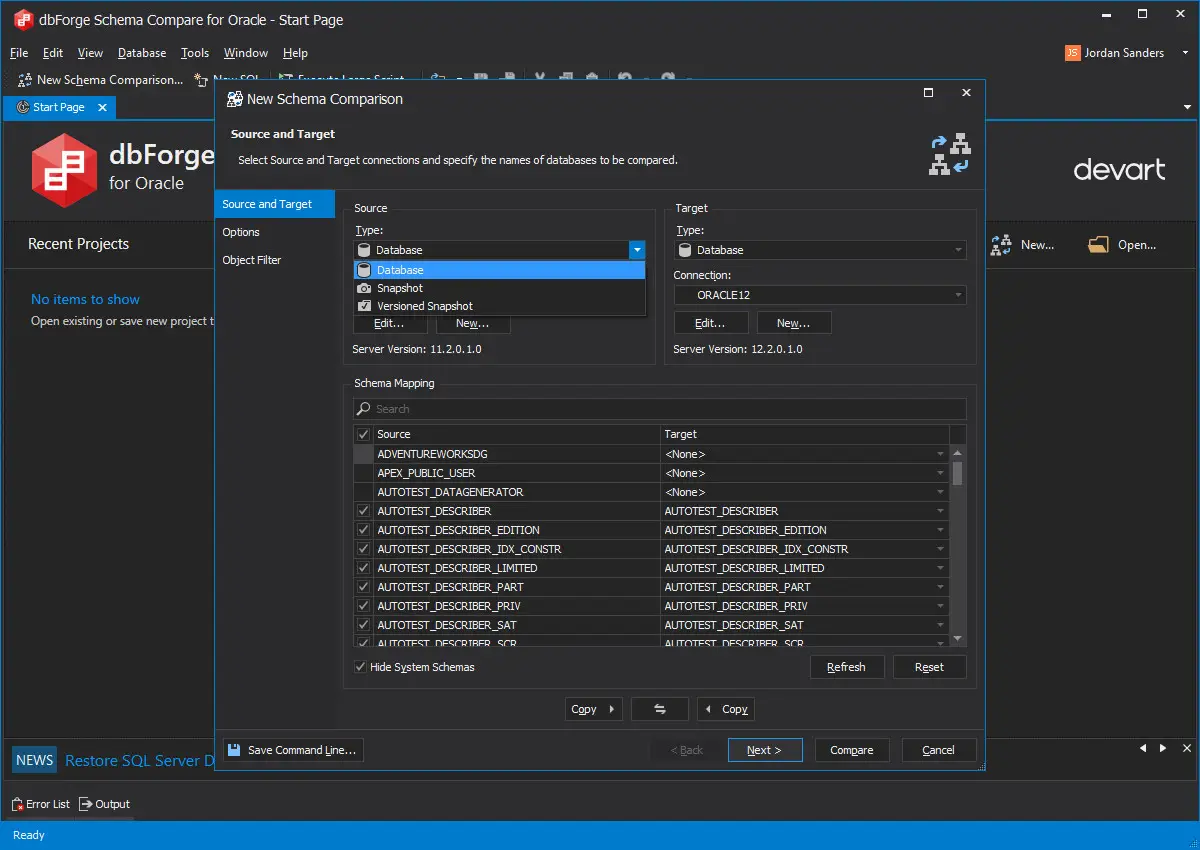Click the swap source and target arrows button

pos(660,709)
